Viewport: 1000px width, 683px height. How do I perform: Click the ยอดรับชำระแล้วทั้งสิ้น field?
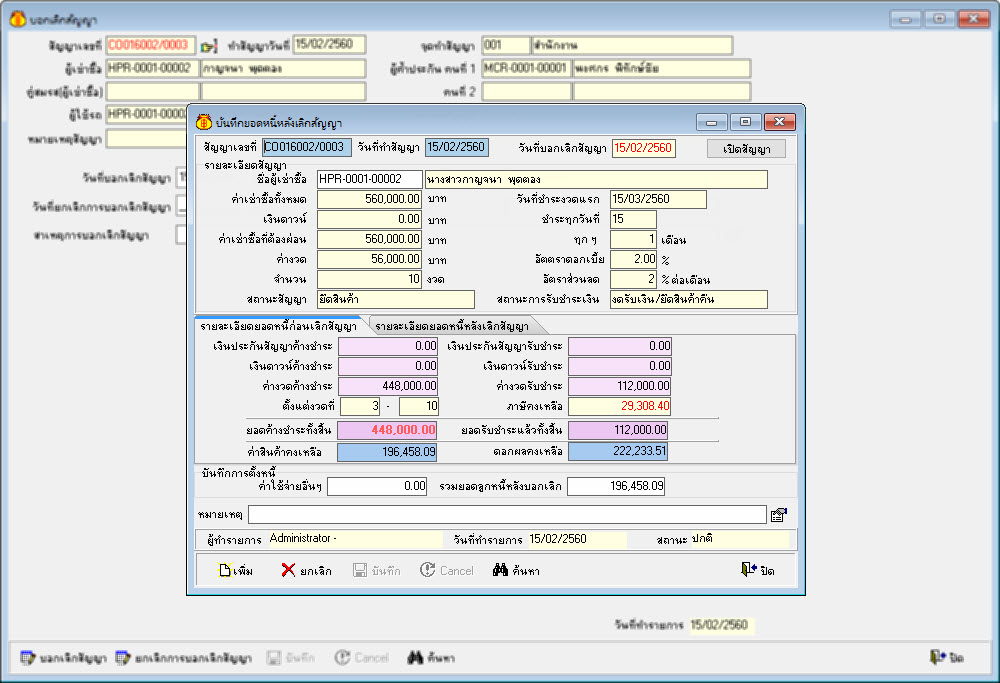coord(619,430)
